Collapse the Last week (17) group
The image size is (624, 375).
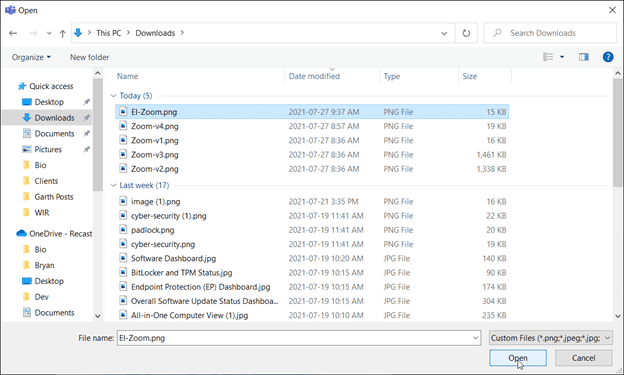[113, 185]
